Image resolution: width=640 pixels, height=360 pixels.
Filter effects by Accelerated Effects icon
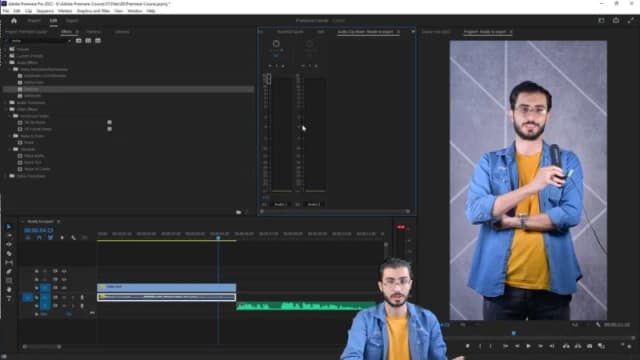[x=78, y=41]
